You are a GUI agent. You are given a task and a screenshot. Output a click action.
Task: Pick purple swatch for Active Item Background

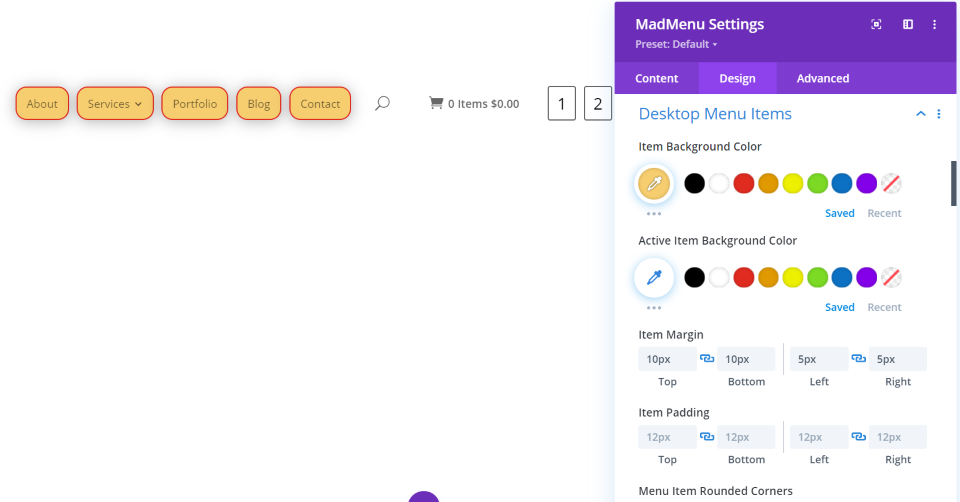click(x=866, y=277)
